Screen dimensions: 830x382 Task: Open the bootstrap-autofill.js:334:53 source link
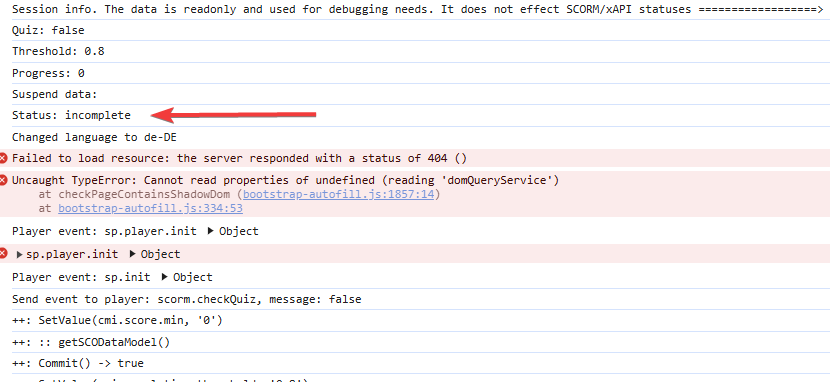point(150,208)
